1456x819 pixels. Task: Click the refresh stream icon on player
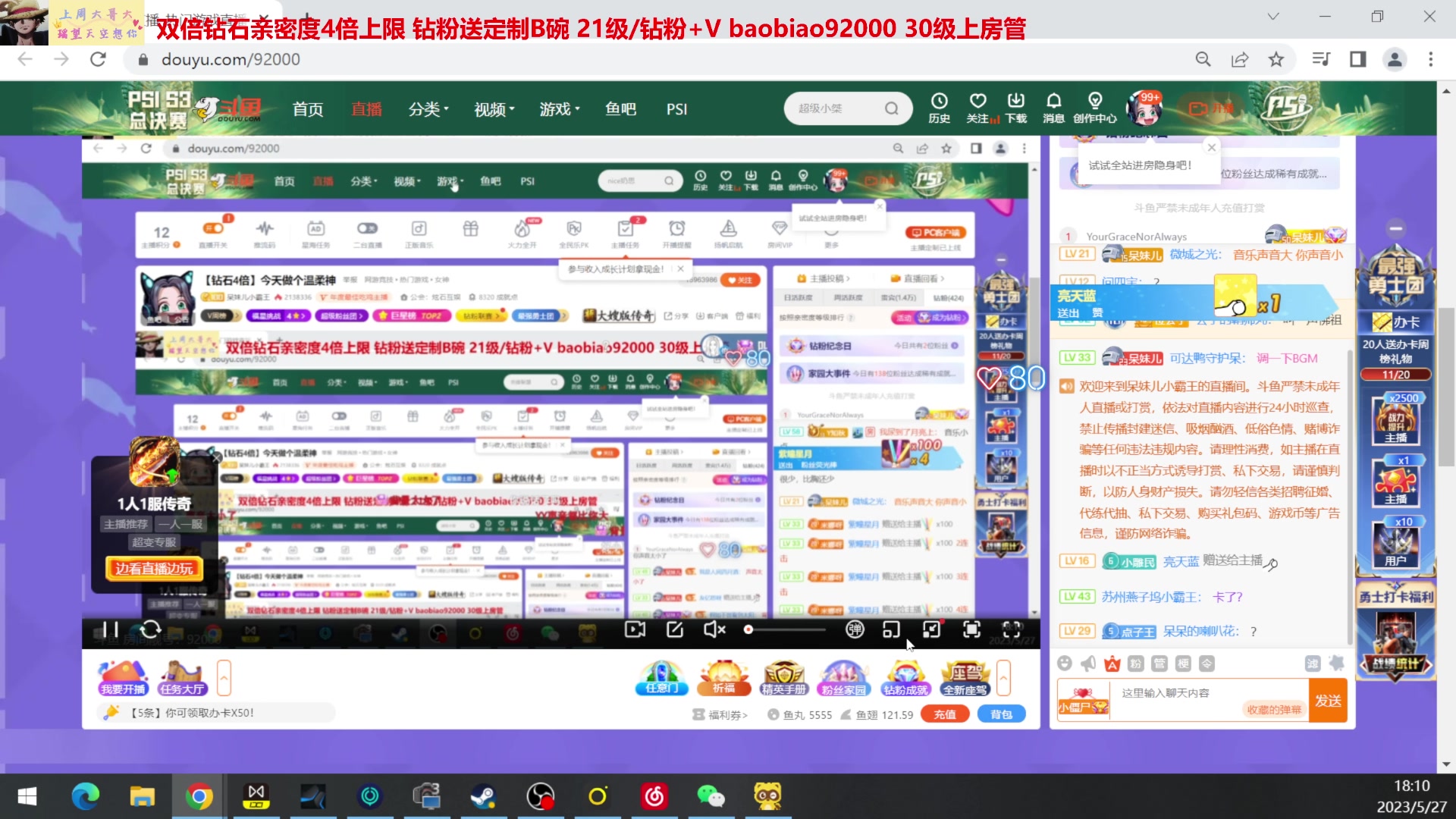(150, 629)
